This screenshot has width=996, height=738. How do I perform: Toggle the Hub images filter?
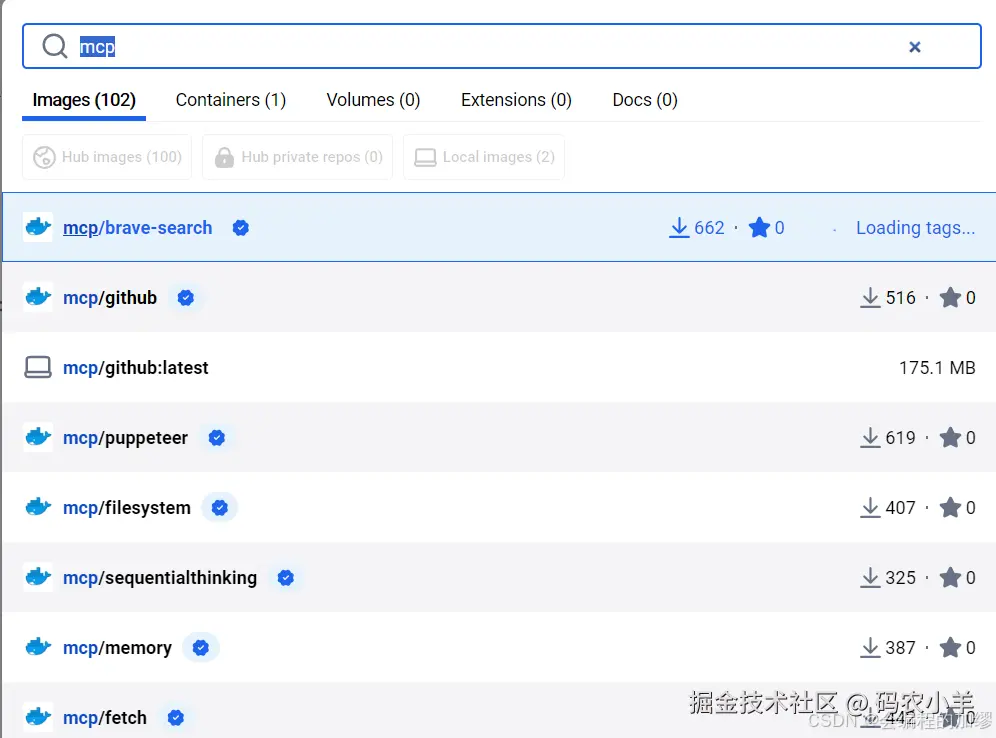click(106, 157)
